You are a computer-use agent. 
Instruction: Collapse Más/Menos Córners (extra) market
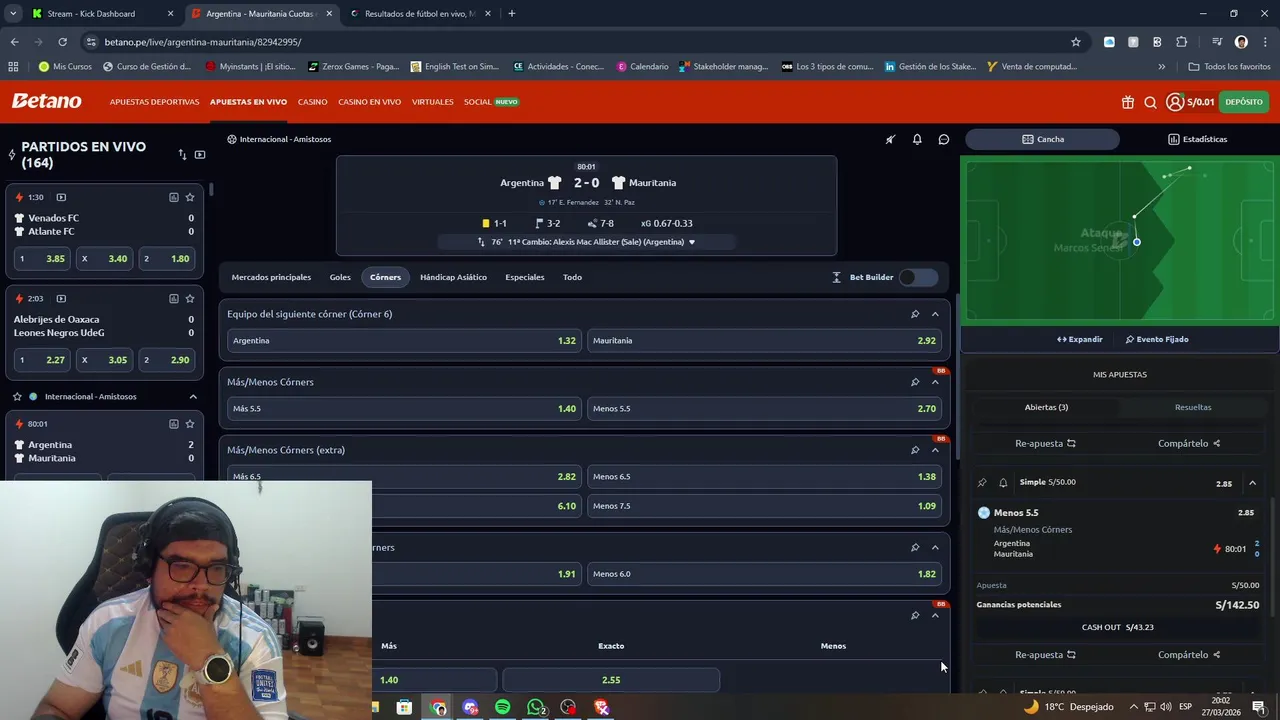[935, 450]
